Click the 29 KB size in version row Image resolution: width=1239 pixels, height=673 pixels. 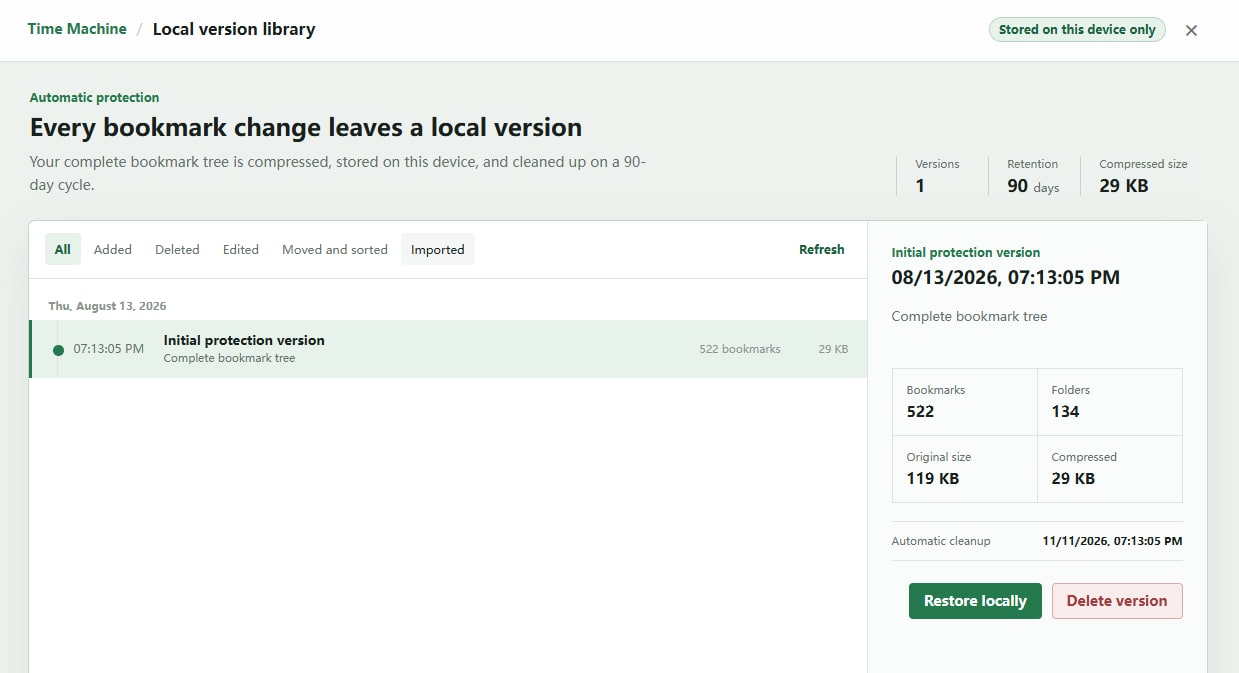pos(833,349)
